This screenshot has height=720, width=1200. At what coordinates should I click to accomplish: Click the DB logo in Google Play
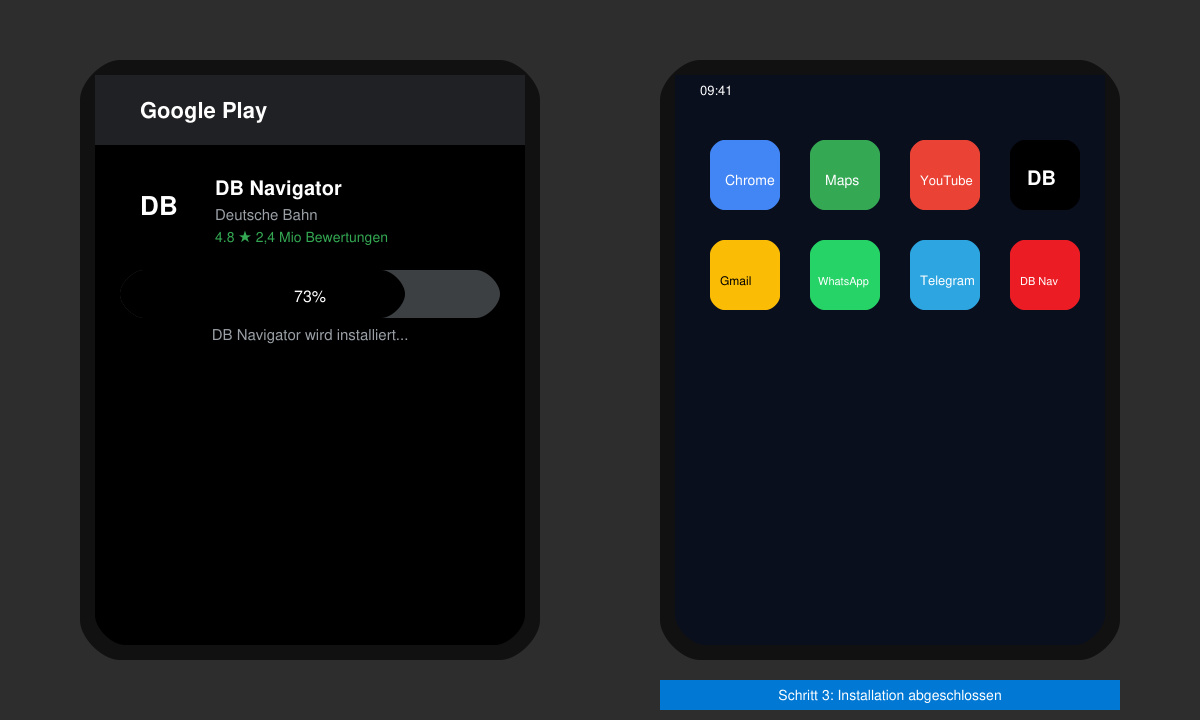click(159, 206)
